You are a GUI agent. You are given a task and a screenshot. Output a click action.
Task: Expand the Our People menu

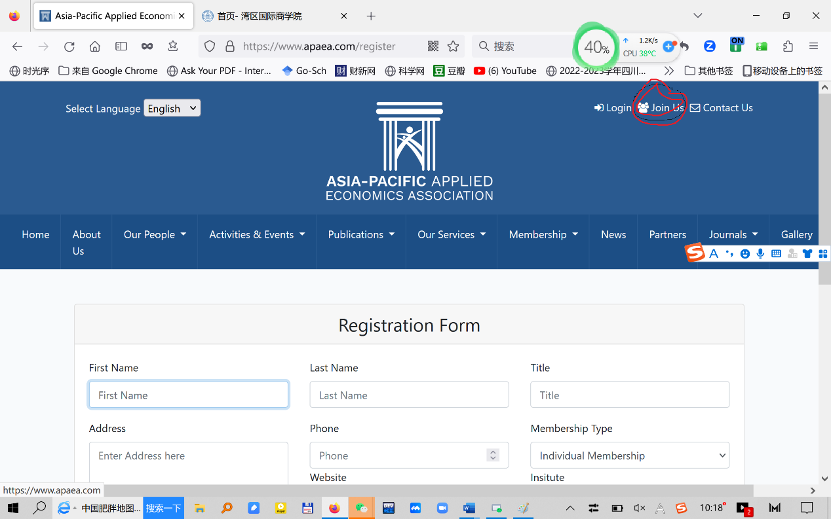(x=155, y=235)
